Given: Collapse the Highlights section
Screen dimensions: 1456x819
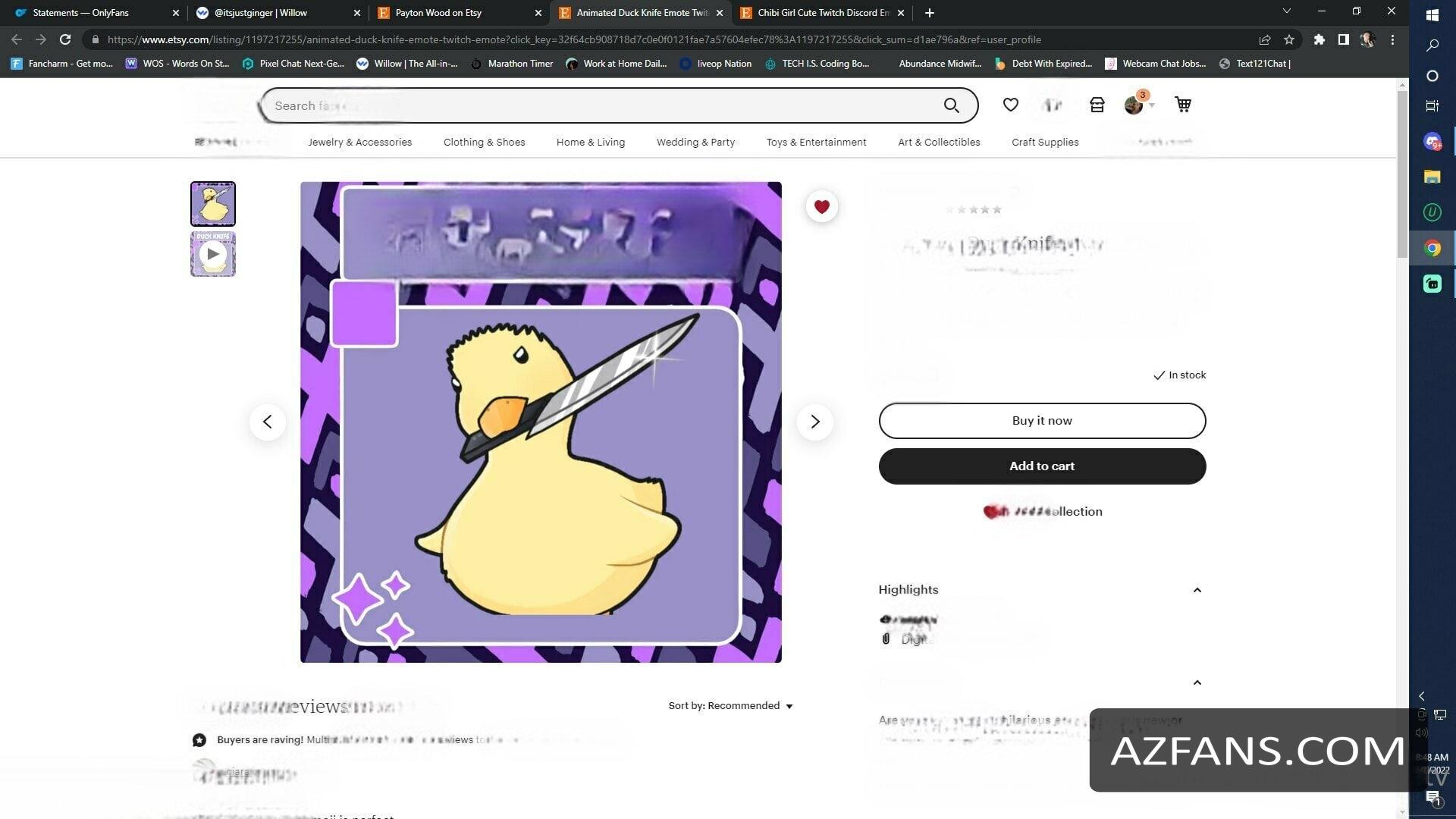Looking at the screenshot, I should (x=1197, y=590).
